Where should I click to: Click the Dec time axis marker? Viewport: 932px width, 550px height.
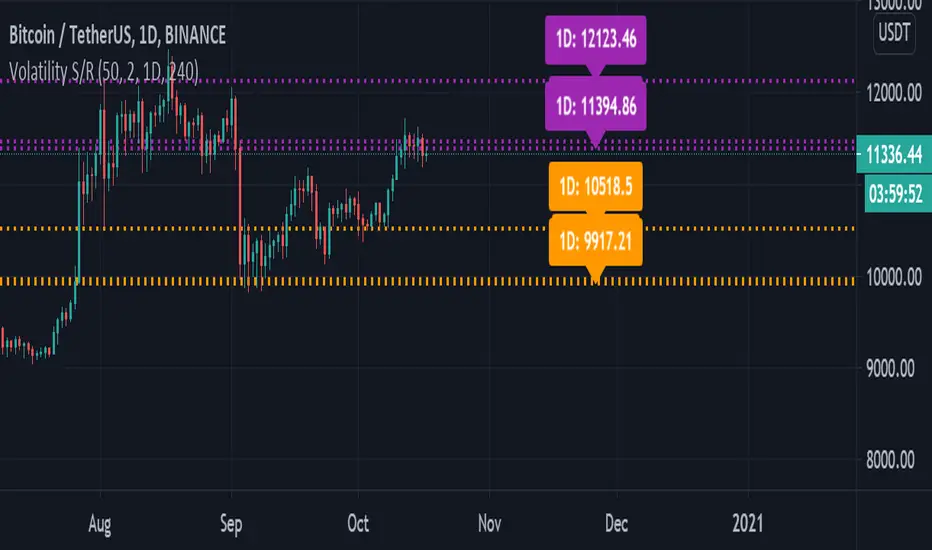pos(616,522)
